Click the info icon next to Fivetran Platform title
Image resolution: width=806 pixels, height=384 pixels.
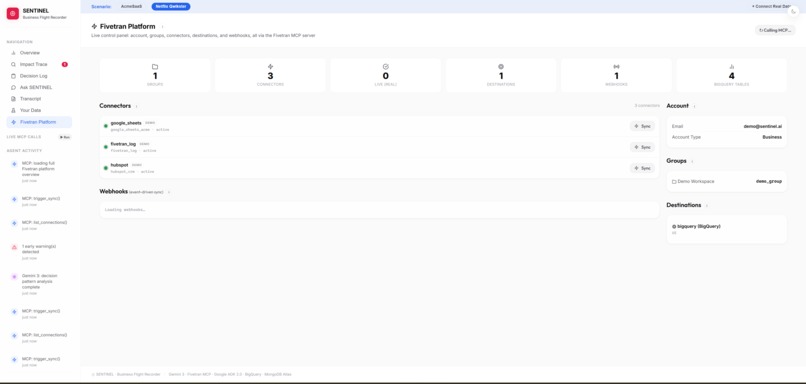162,27
